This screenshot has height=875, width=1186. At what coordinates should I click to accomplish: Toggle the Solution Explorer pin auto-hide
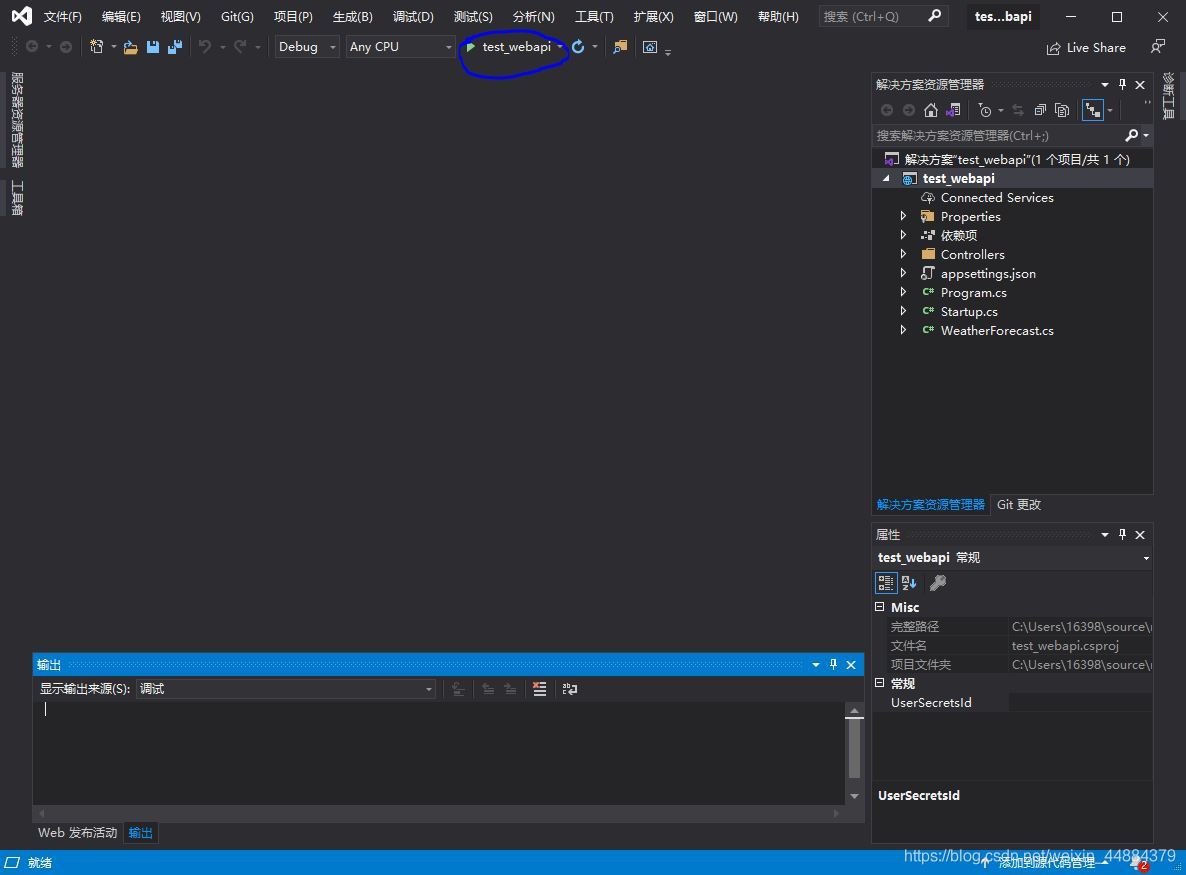coord(1122,84)
